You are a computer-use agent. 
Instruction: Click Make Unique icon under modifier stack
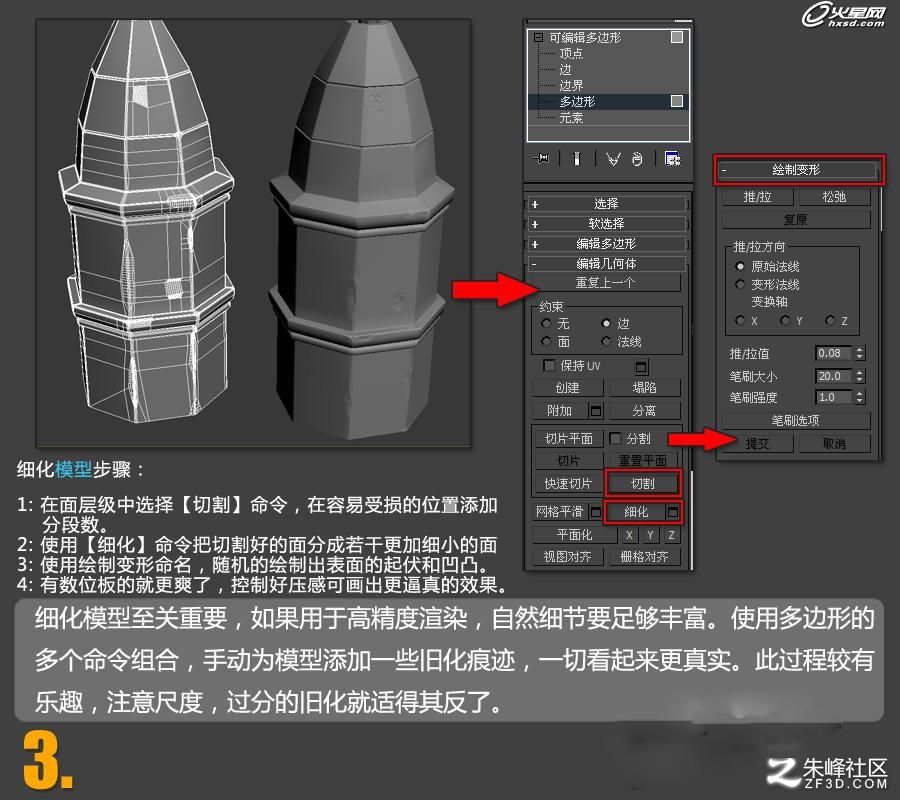[x=612, y=158]
